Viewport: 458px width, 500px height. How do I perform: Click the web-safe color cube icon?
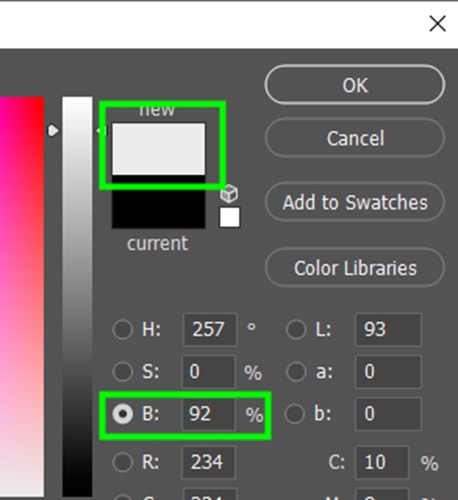click(x=229, y=194)
